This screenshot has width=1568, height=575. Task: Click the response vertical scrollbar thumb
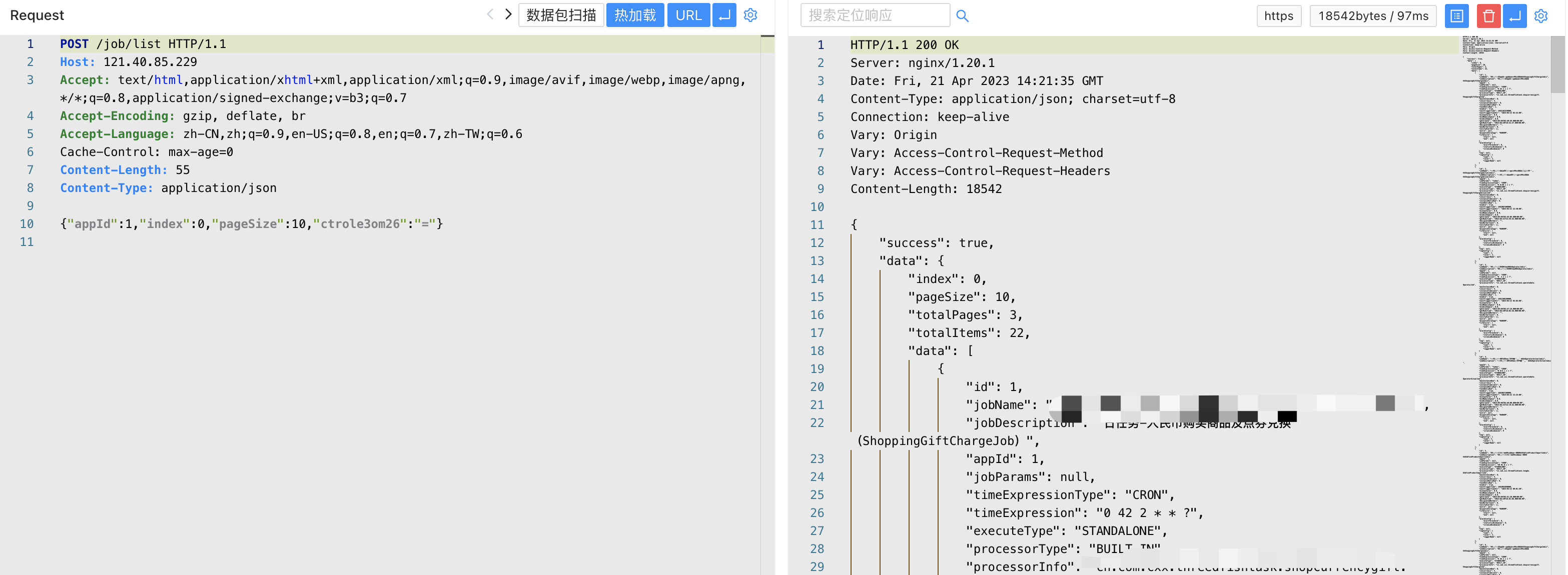1557,64
